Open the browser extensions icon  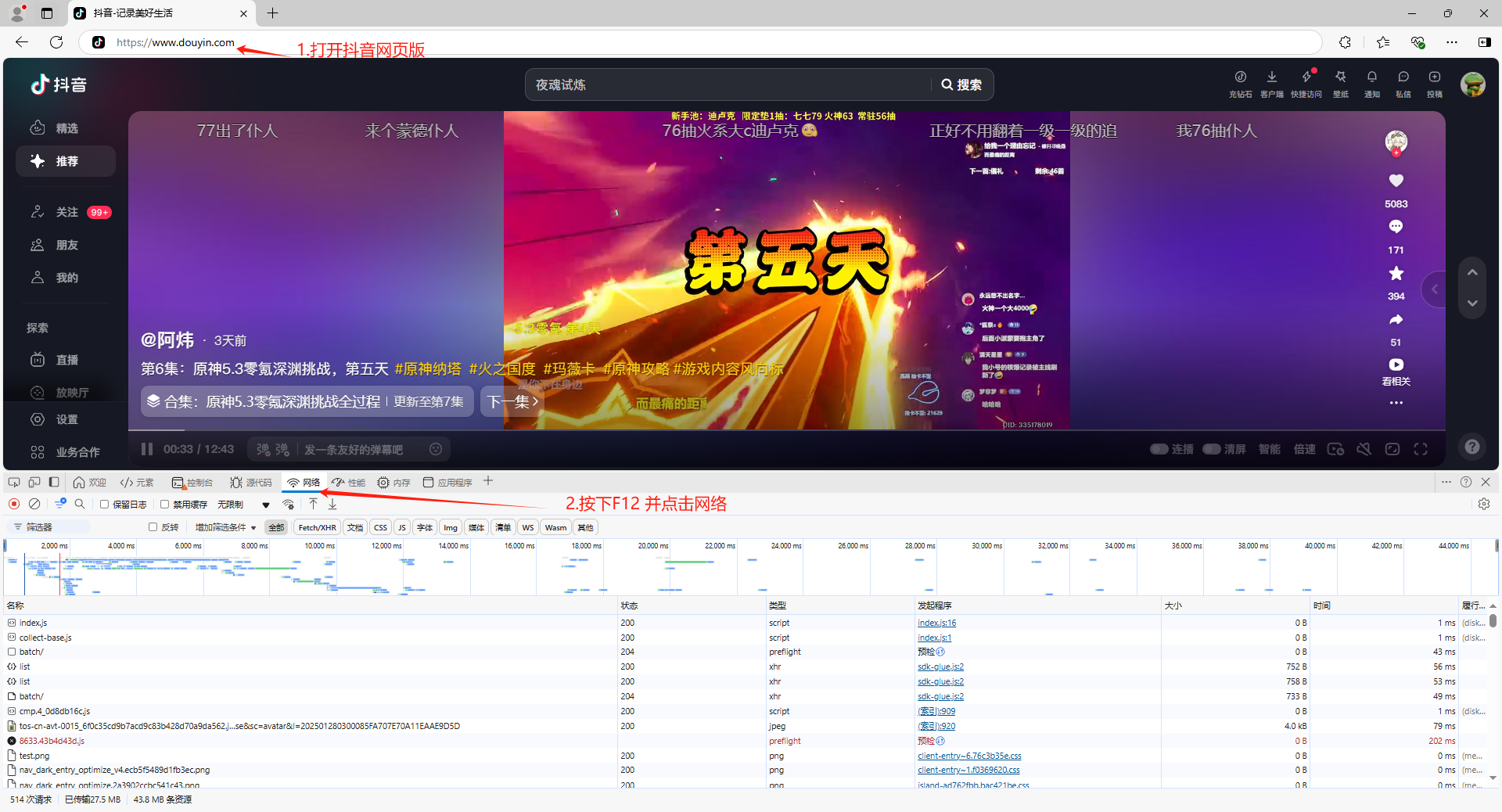(x=1345, y=42)
